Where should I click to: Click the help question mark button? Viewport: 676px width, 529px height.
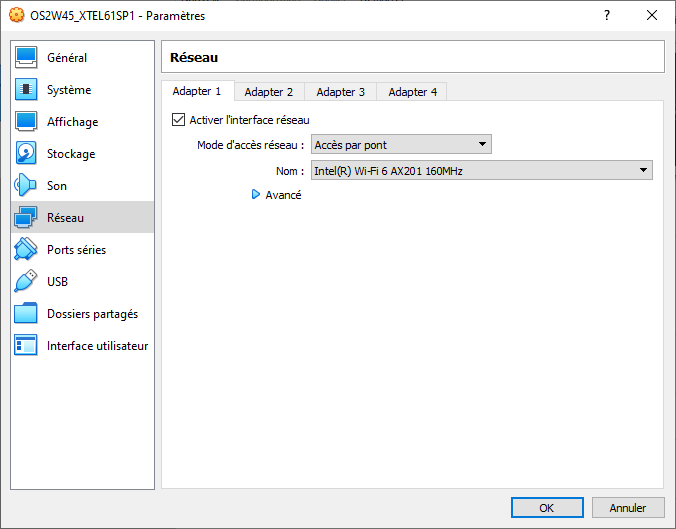606,15
